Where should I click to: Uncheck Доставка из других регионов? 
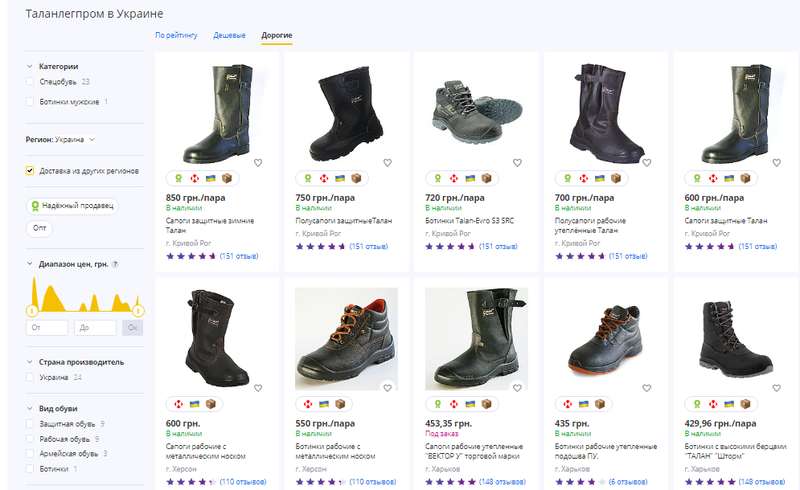click(x=31, y=170)
